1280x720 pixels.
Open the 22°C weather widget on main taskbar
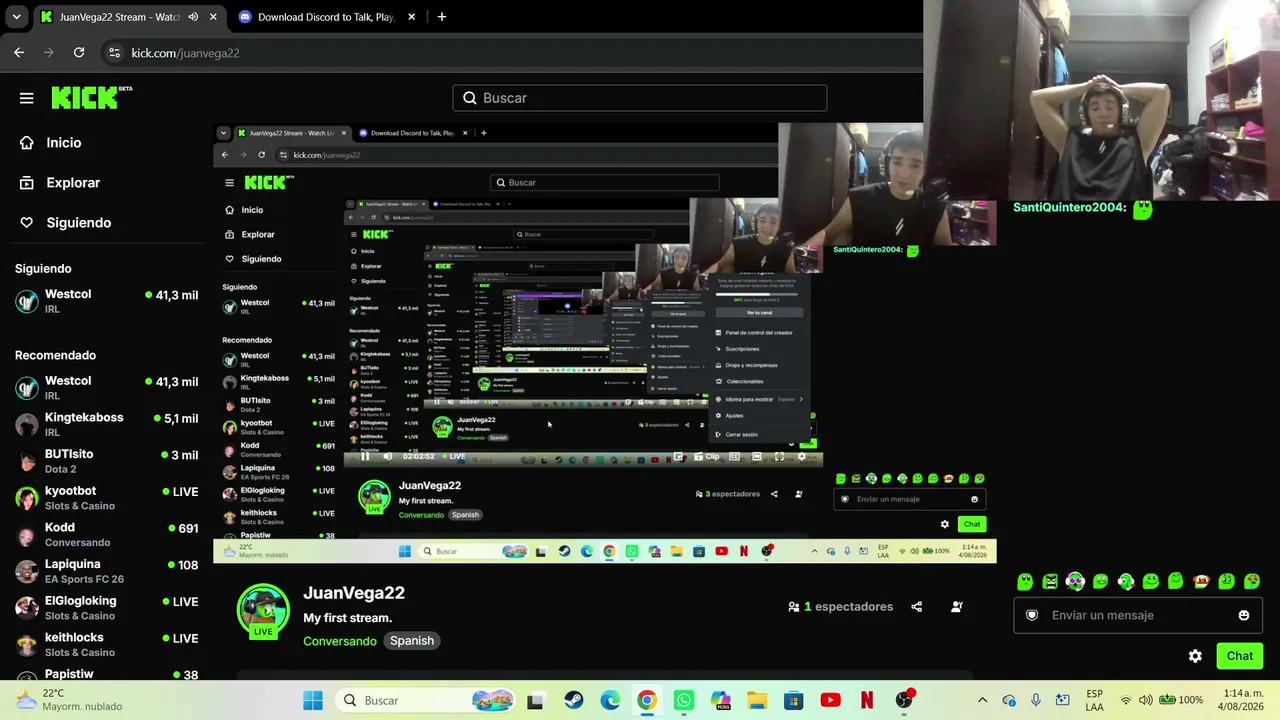pos(70,700)
